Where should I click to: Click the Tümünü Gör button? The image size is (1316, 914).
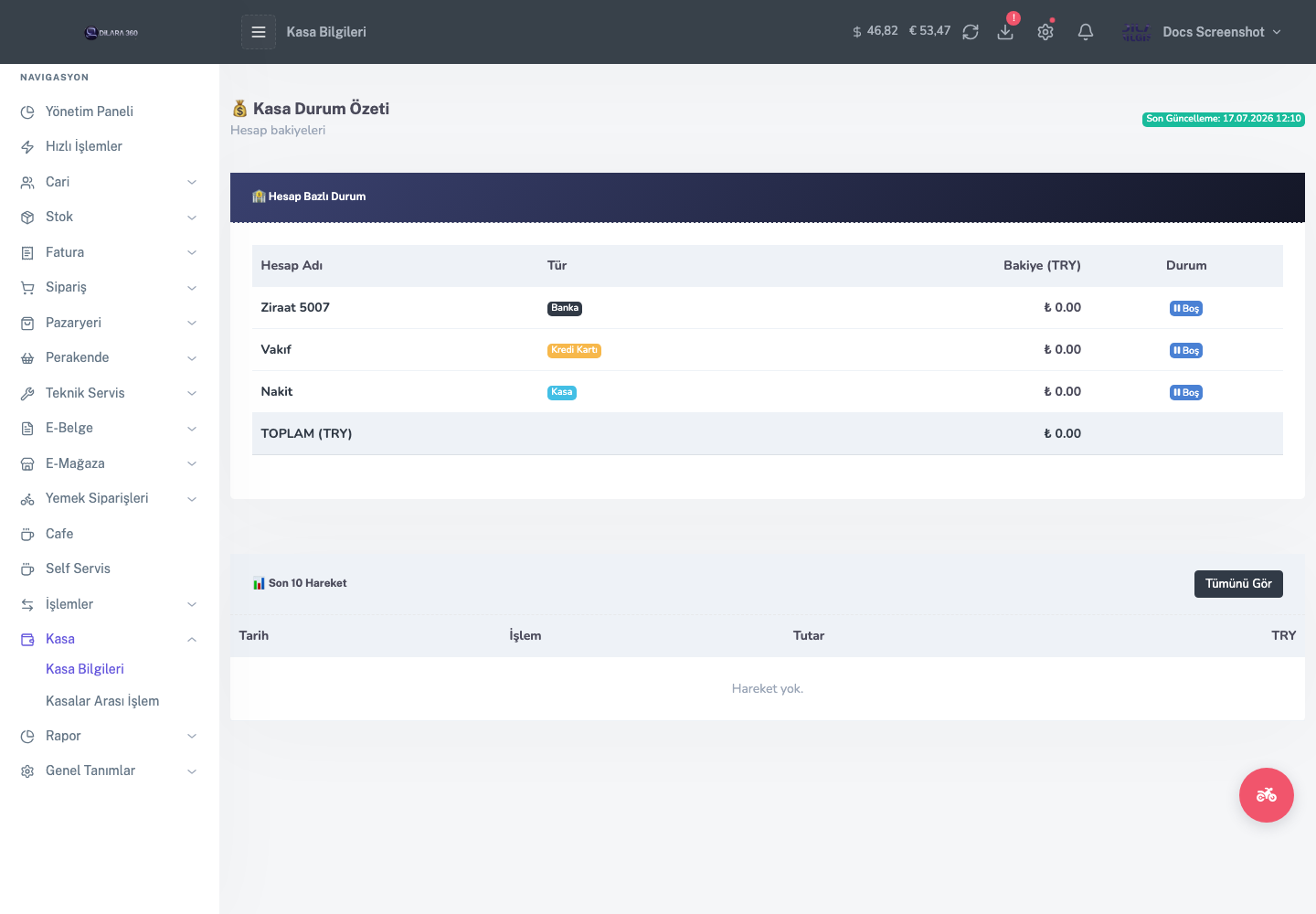1238,584
